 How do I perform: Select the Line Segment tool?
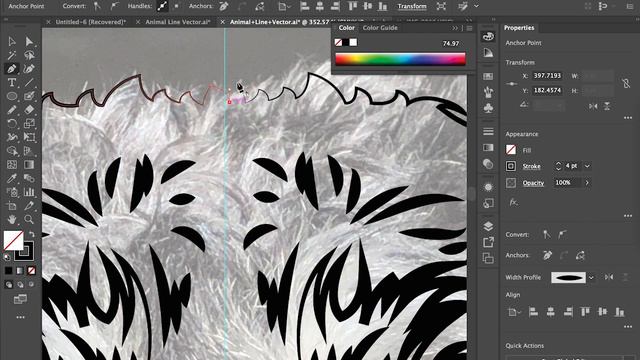[29, 82]
